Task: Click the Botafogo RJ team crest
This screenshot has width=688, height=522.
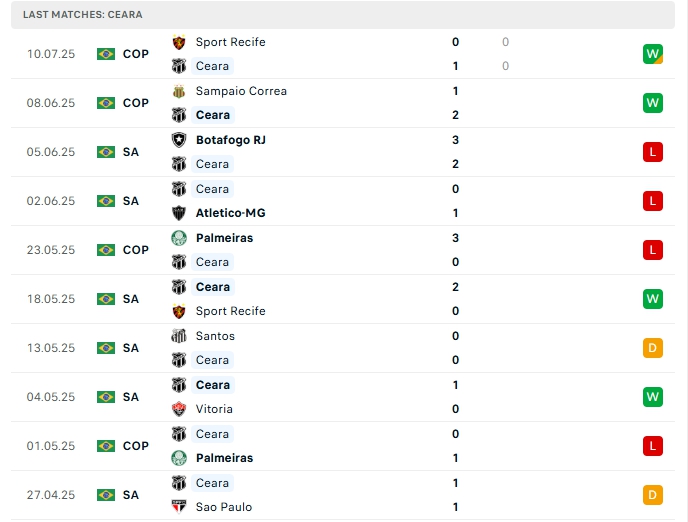Action: [x=179, y=140]
